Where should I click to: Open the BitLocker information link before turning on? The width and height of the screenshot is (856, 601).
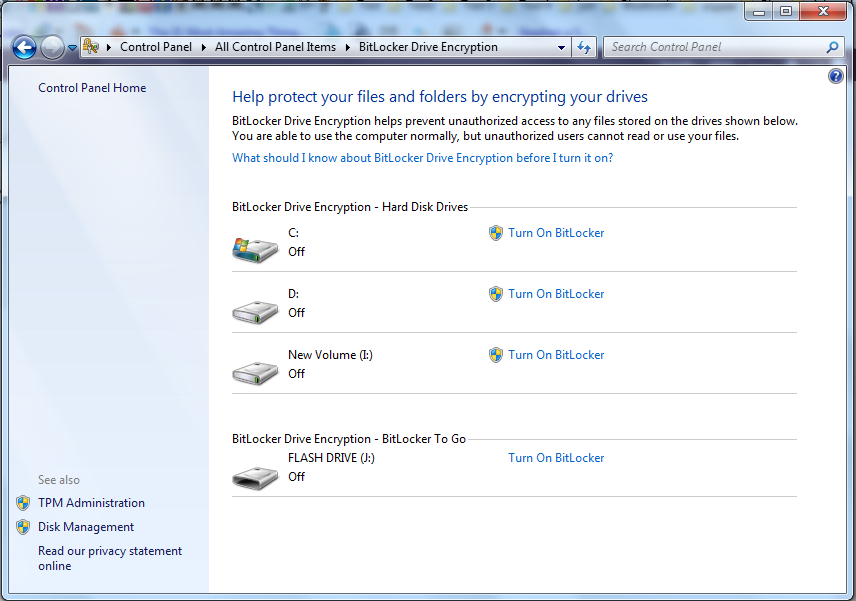point(423,158)
